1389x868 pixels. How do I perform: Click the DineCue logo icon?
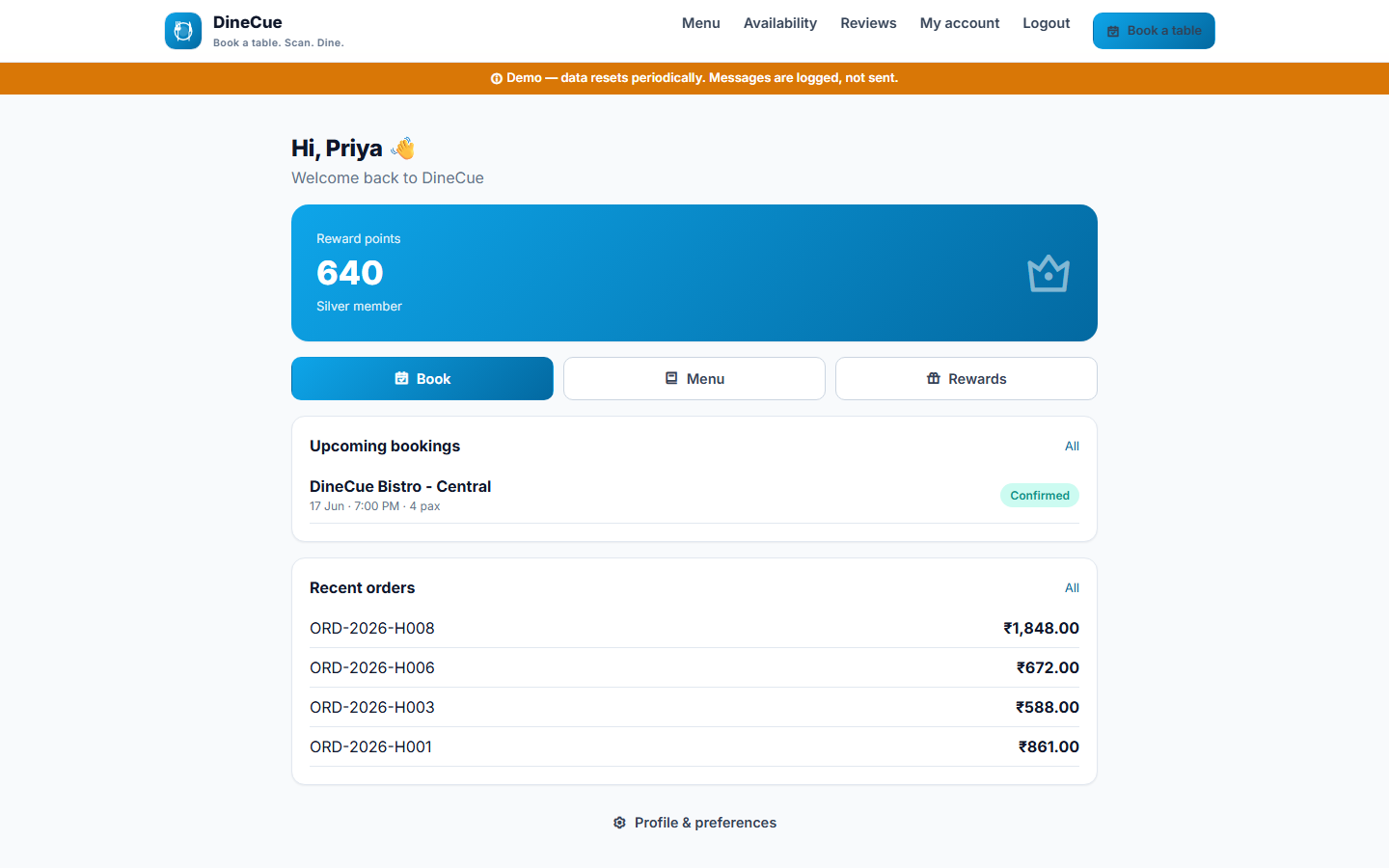pos(183,31)
